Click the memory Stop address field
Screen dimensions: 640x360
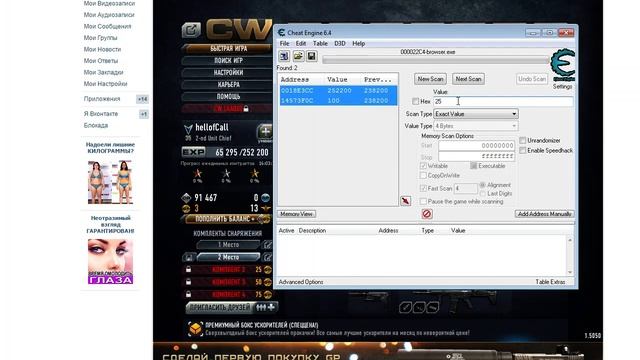click(477, 157)
